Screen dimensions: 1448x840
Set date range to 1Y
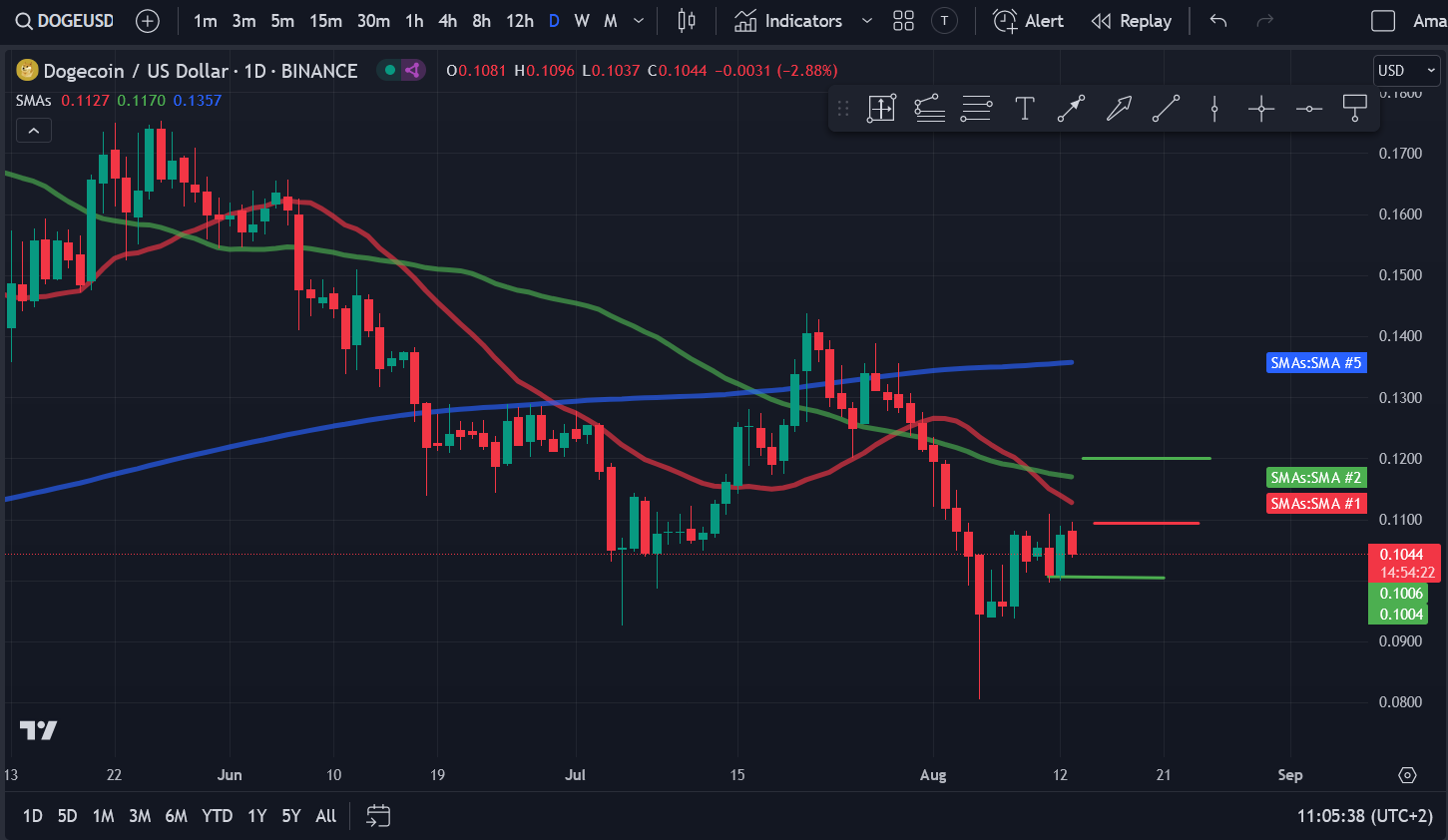click(x=256, y=816)
